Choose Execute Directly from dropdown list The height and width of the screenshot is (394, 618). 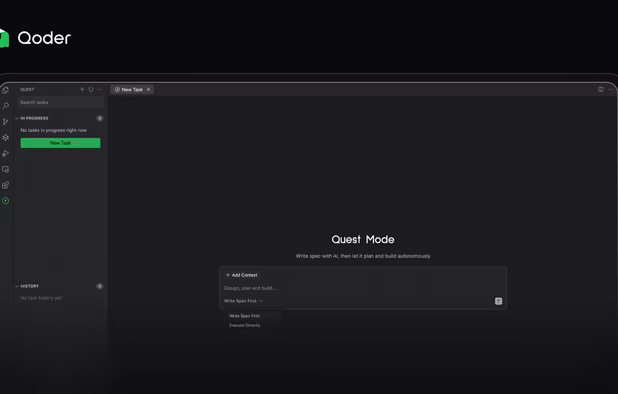245,325
